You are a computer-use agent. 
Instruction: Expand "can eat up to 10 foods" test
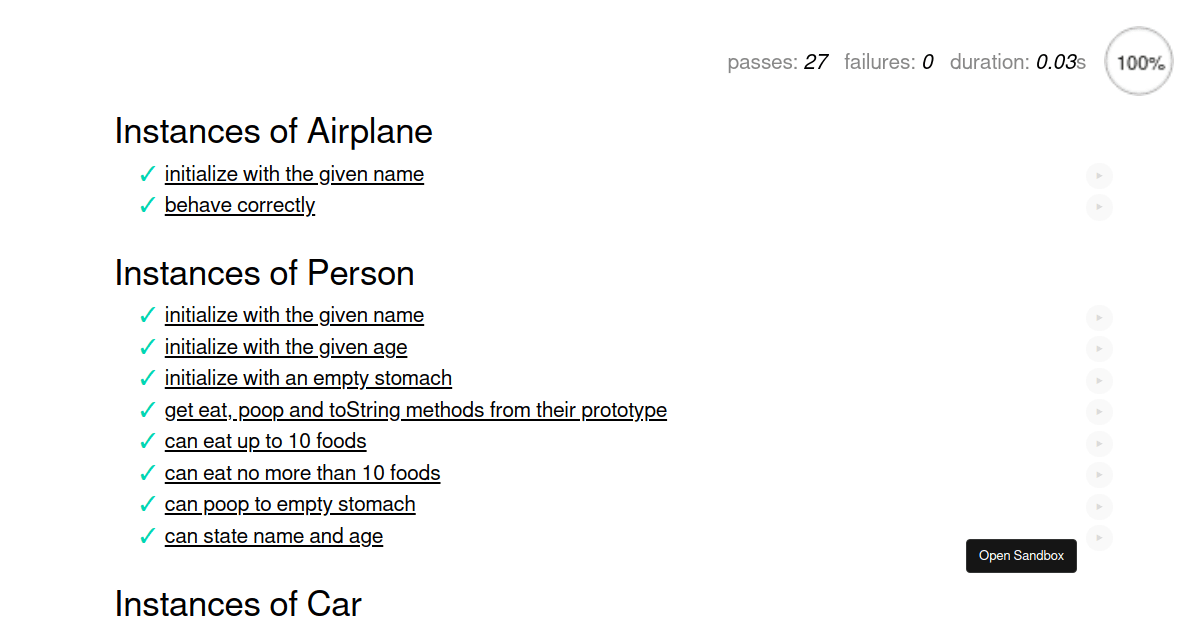(266, 441)
